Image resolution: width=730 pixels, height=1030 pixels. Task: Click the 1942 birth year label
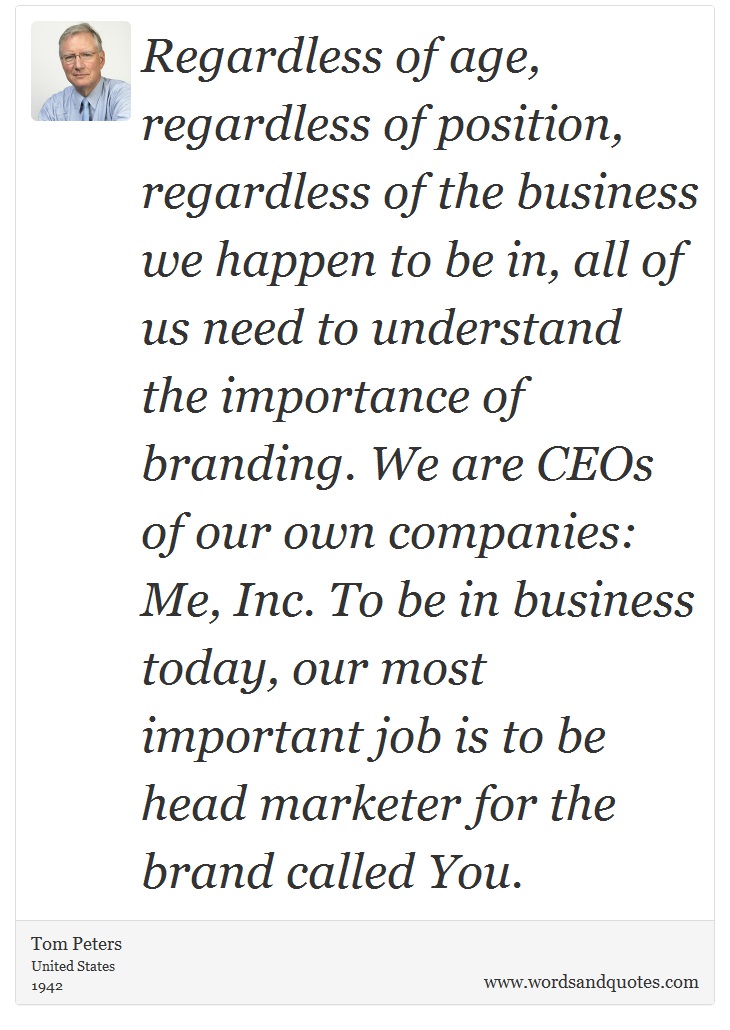pyautogui.click(x=47, y=986)
